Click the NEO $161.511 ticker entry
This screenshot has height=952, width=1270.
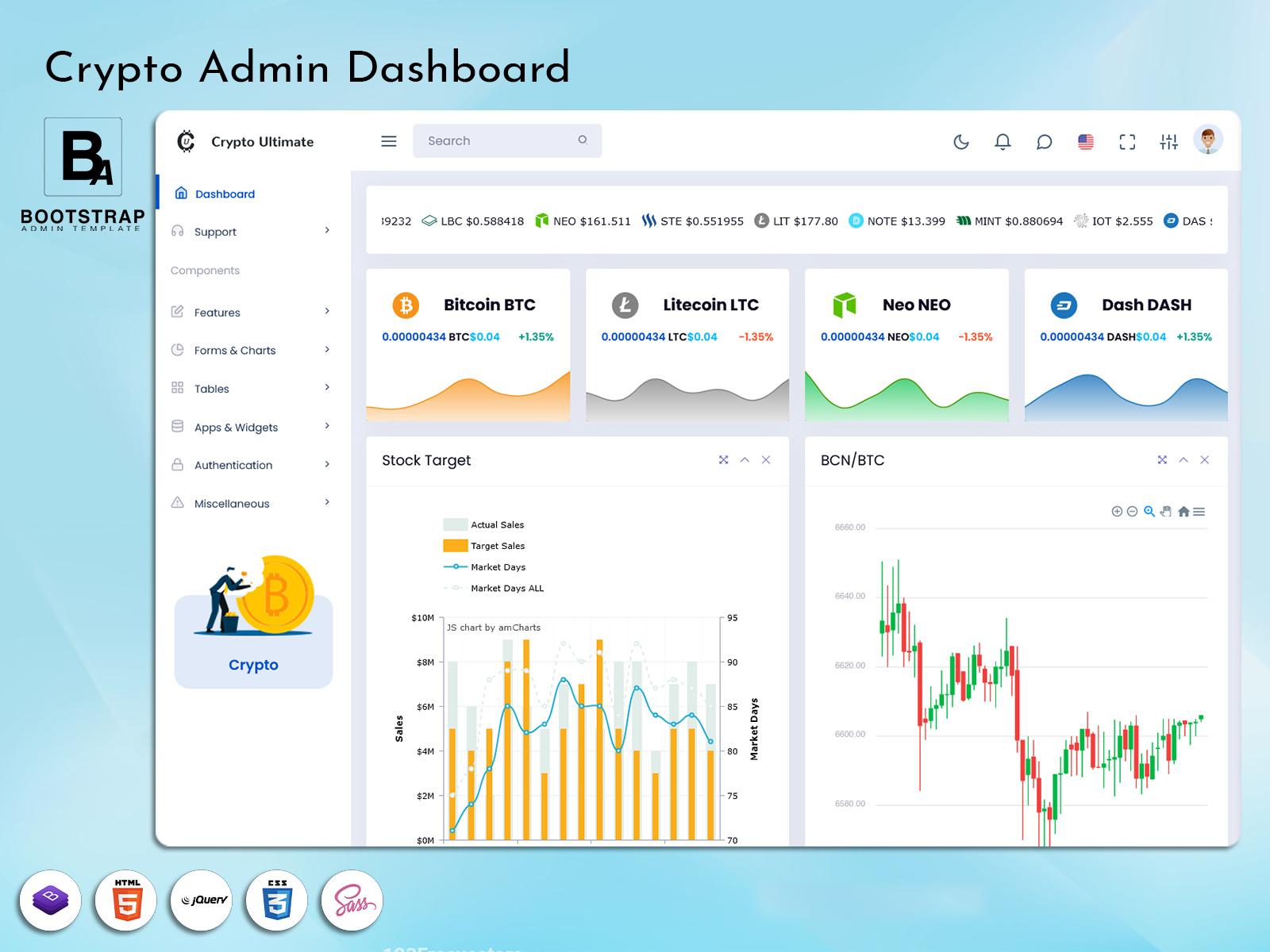click(583, 221)
